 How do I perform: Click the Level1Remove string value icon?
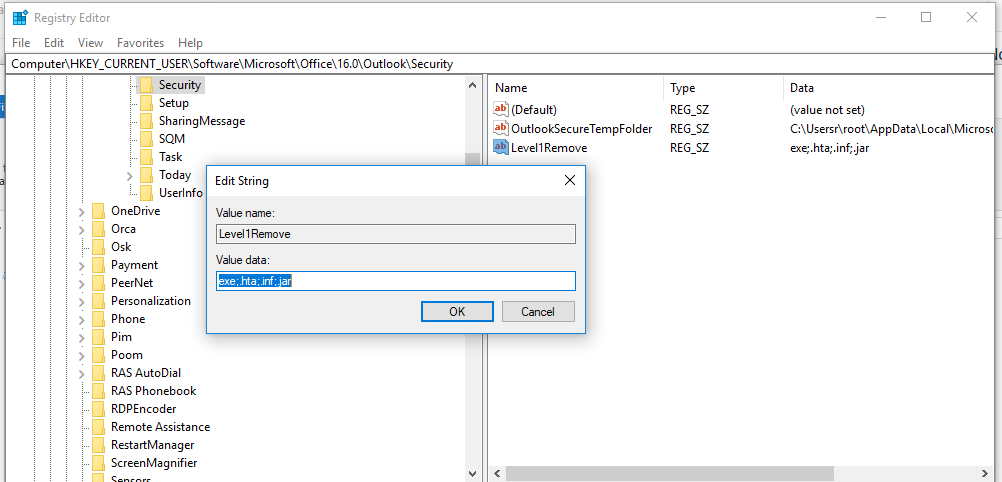click(500, 148)
